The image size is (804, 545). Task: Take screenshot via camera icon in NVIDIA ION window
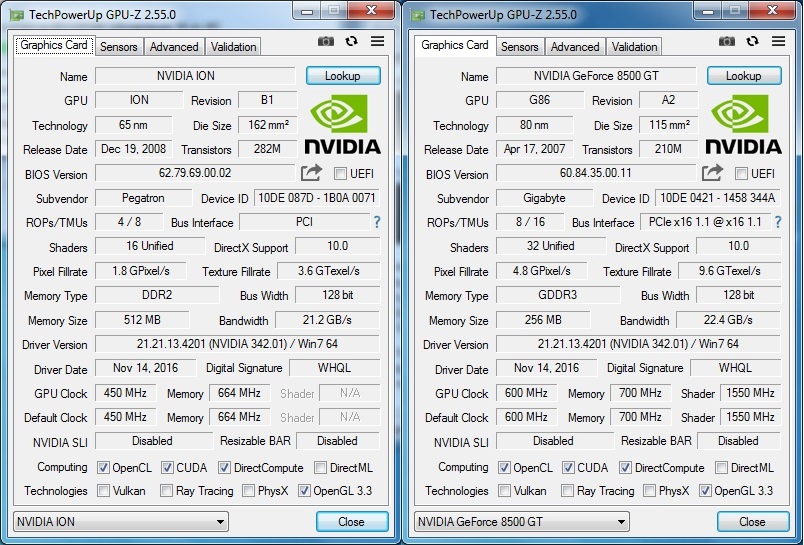pyautogui.click(x=326, y=41)
